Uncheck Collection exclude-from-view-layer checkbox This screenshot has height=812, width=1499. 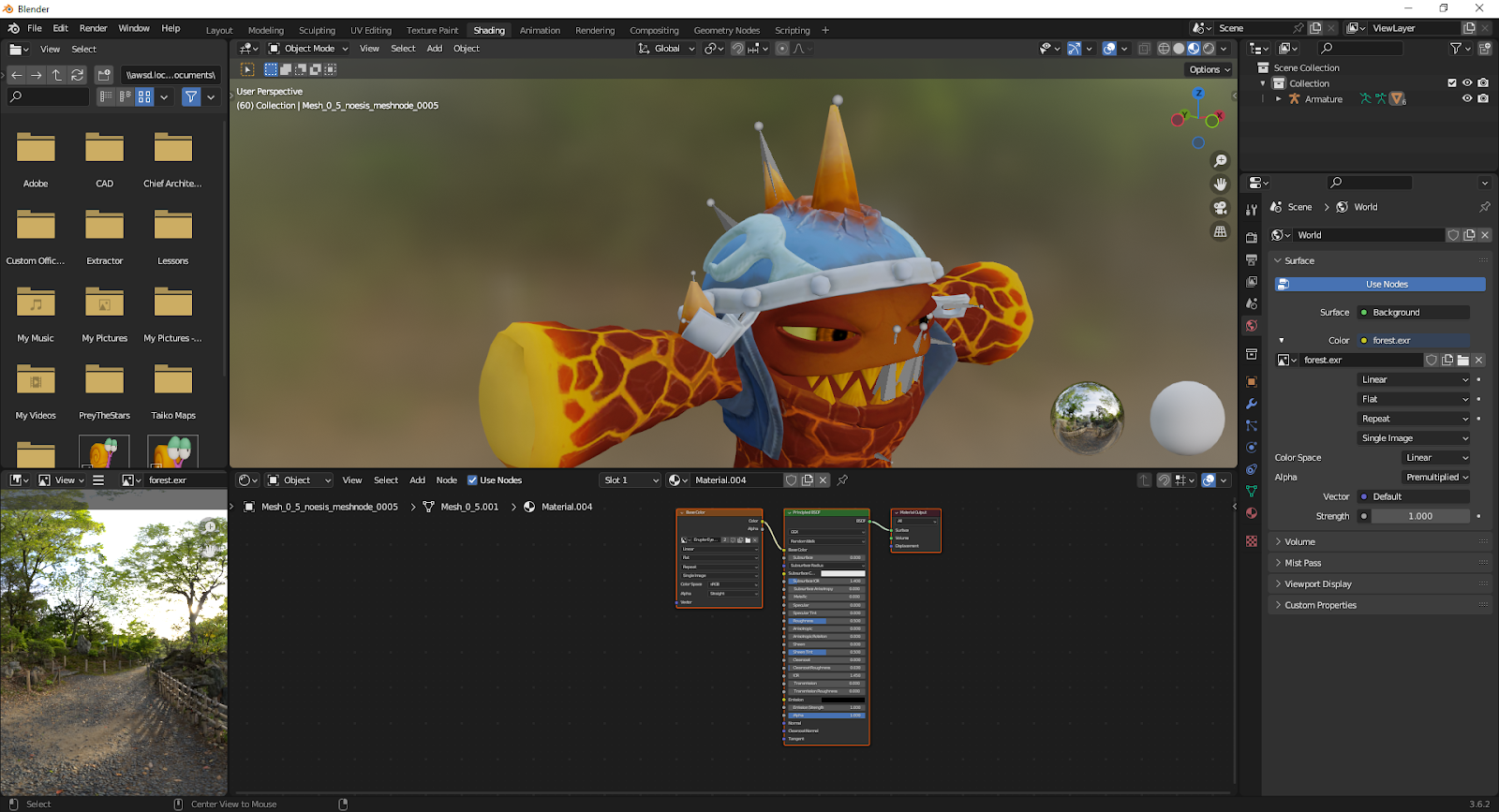pos(1452,83)
